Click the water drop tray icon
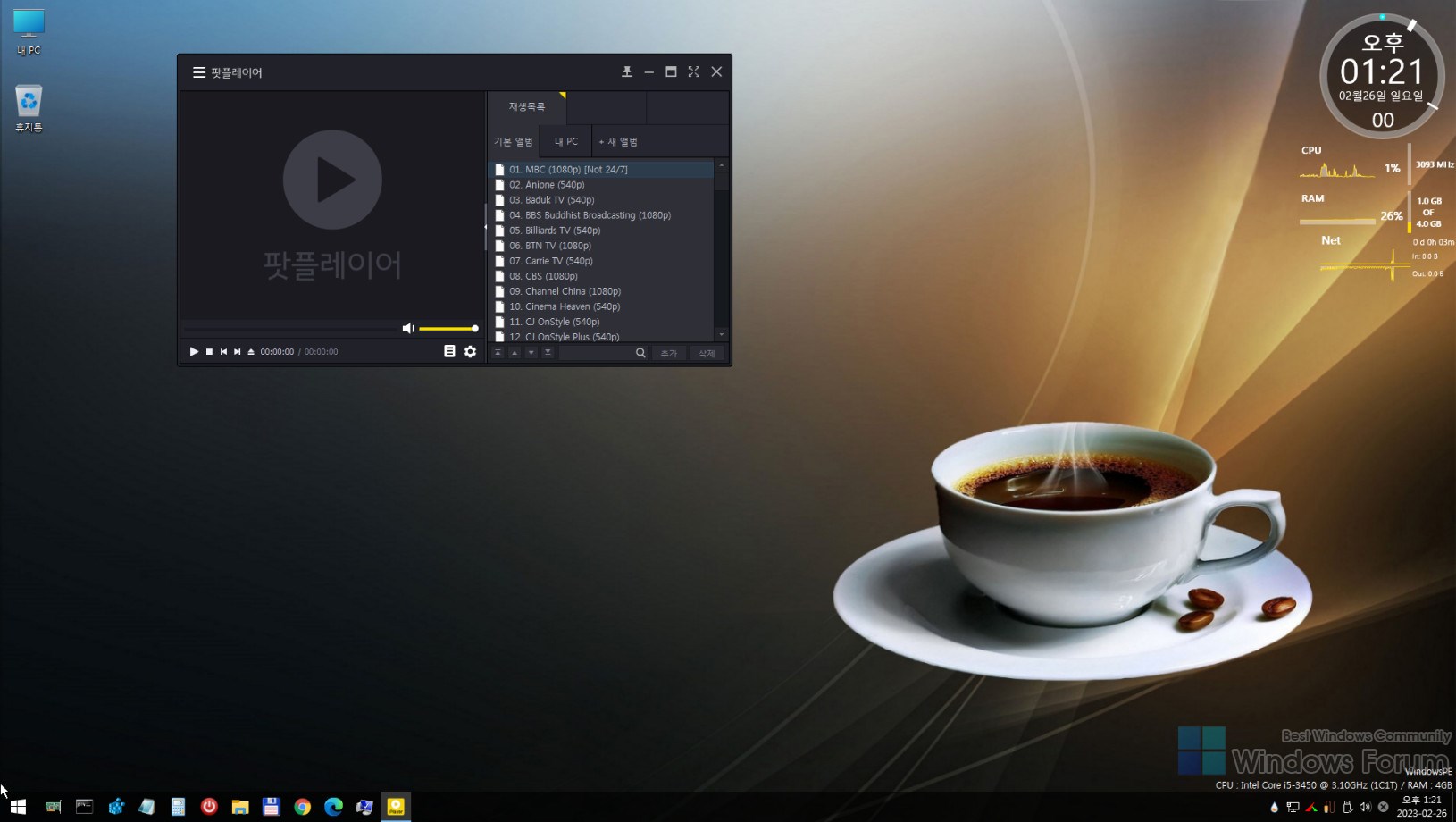Viewport: 1456px width, 822px height. tap(1275, 807)
